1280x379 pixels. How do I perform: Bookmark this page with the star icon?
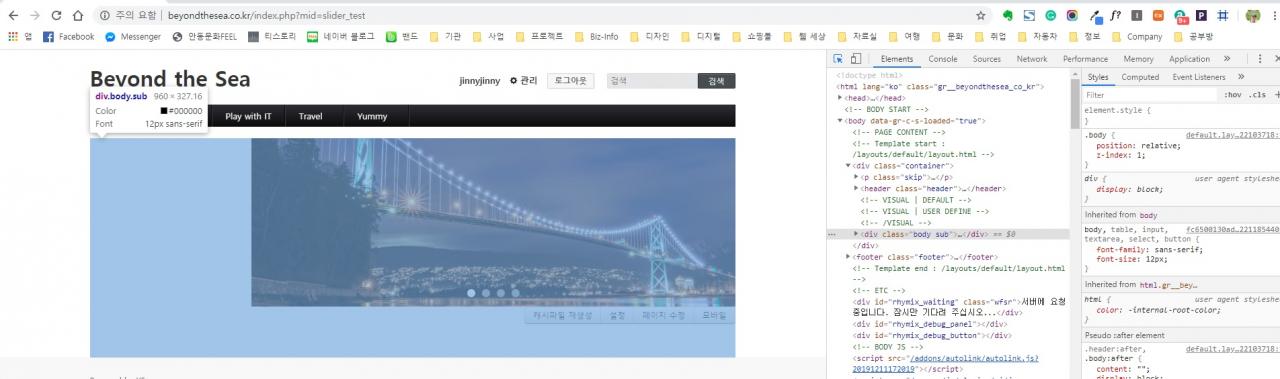point(981,16)
